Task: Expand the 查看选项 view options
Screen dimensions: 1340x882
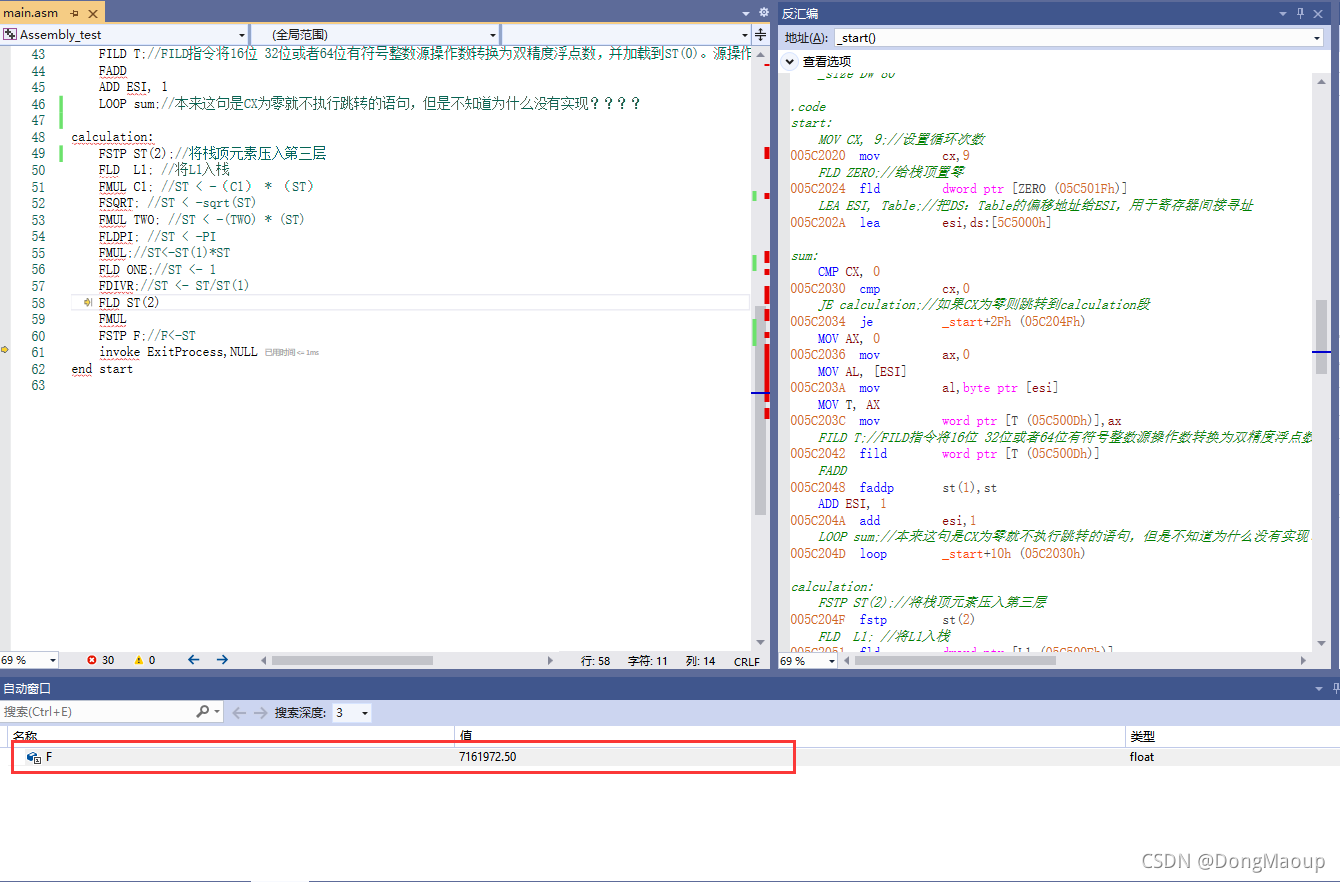Action: pyautogui.click(x=790, y=61)
